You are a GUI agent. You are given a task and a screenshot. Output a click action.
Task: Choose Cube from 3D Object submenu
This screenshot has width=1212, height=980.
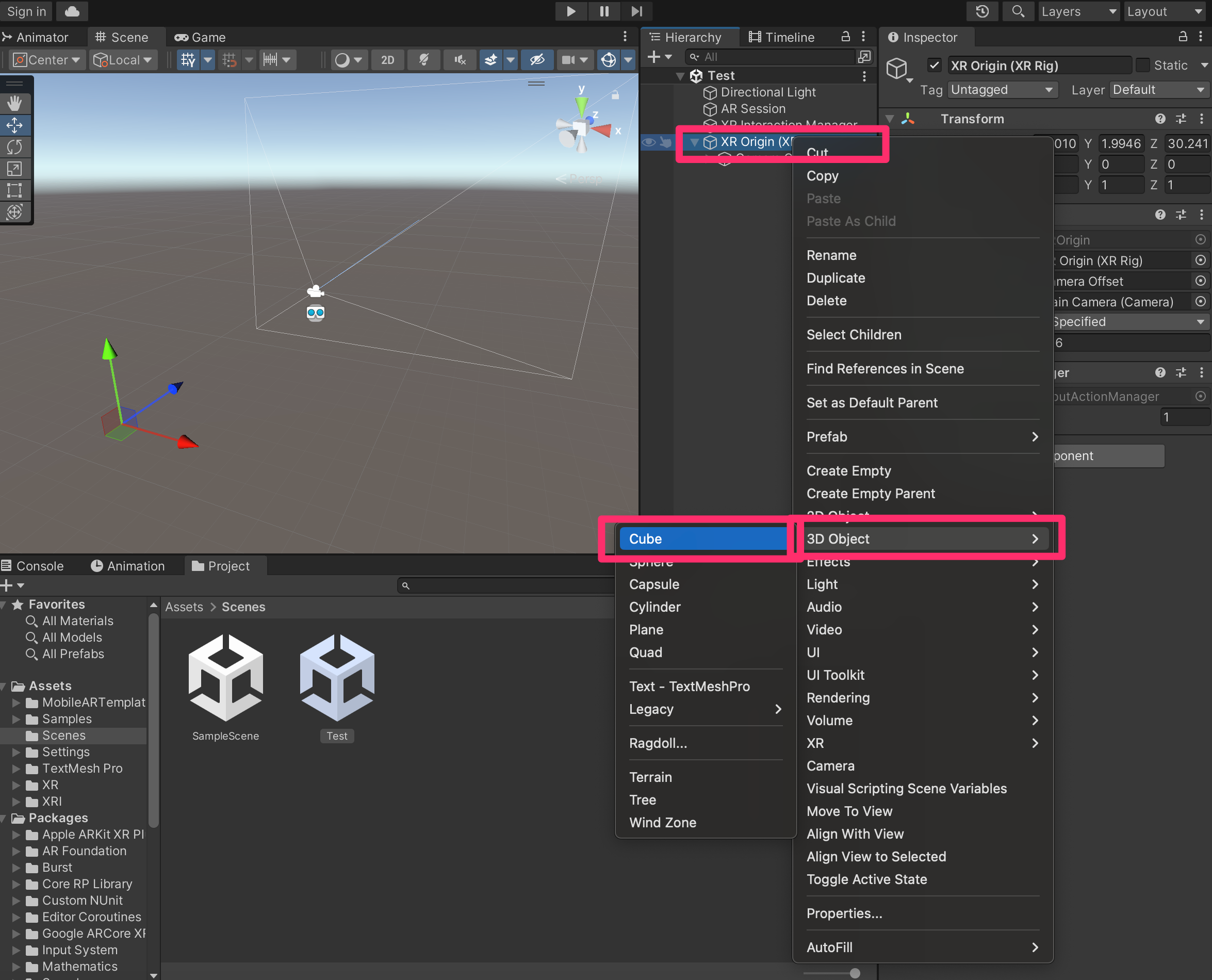pos(702,538)
